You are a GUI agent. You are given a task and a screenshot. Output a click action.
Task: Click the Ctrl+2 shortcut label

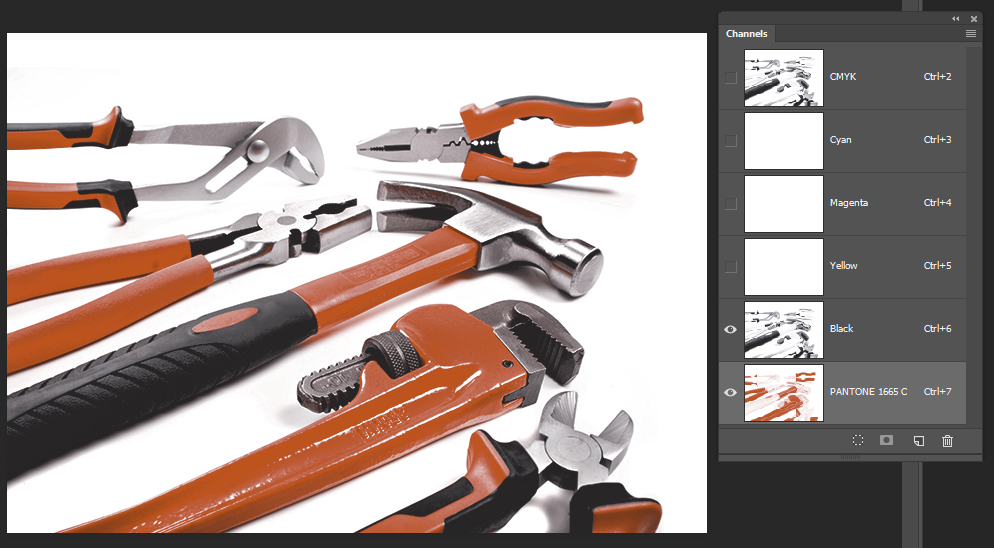(938, 77)
